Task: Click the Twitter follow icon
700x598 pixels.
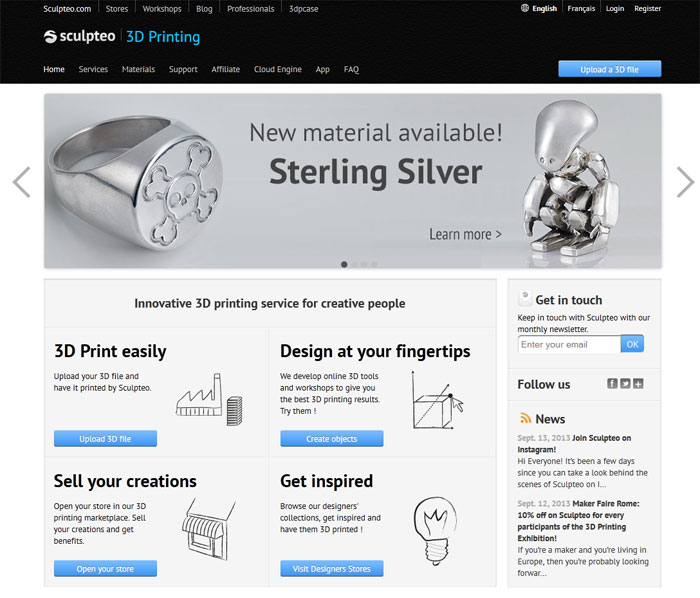Action: tap(625, 384)
